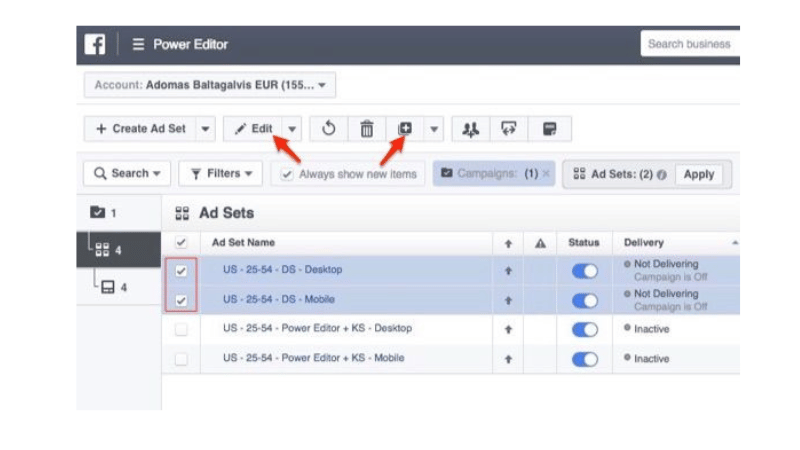Expand the Create Ad Set dropdown arrow
The width and height of the screenshot is (800, 450).
205,129
